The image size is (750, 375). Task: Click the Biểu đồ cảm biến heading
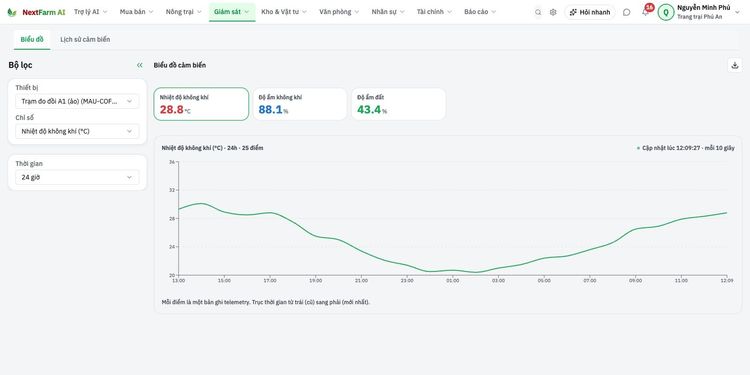click(x=180, y=65)
